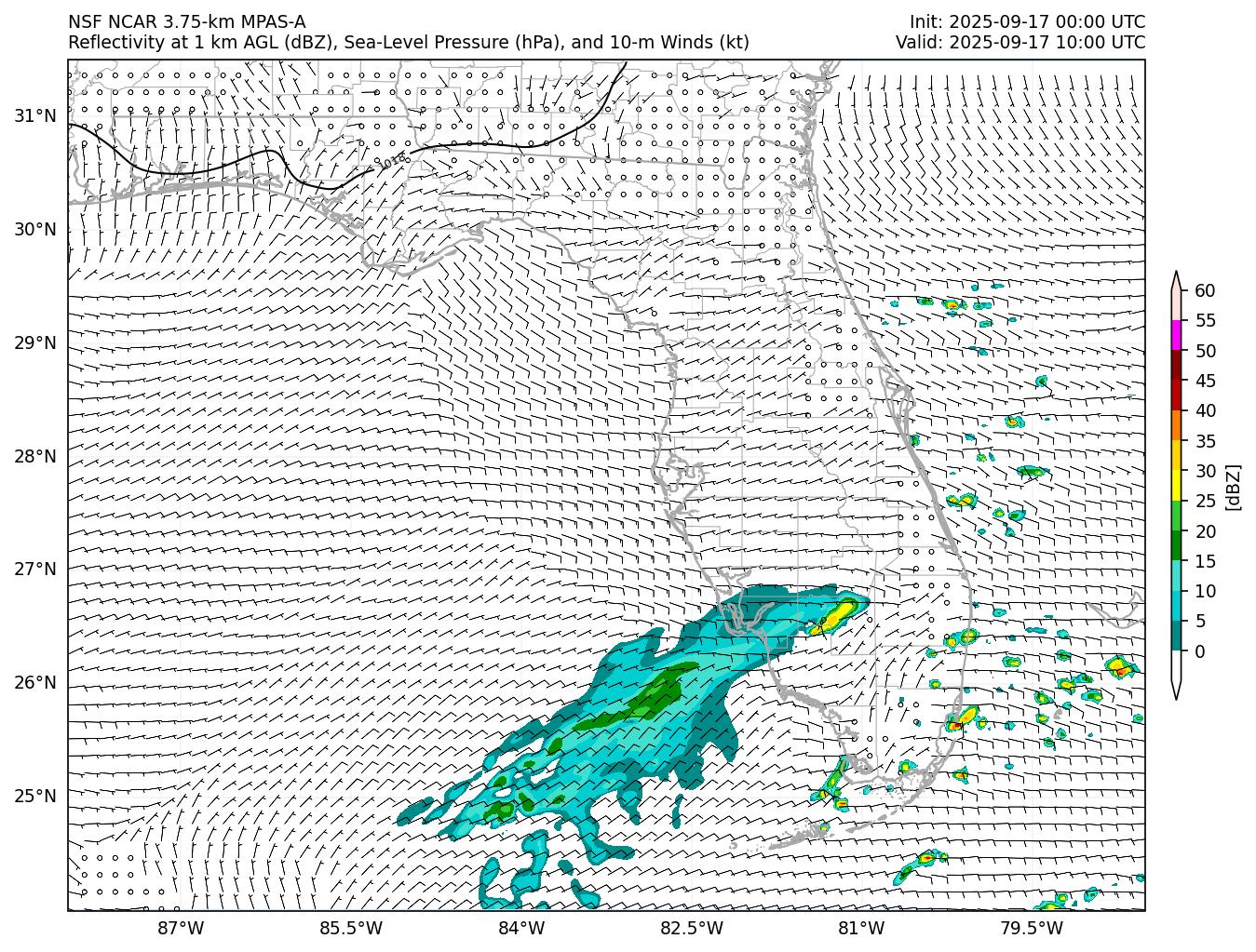The height and width of the screenshot is (952, 1256).
Task: Click the Valid 2025-09-17 10:00 UTC text
Action: (x=1020, y=43)
